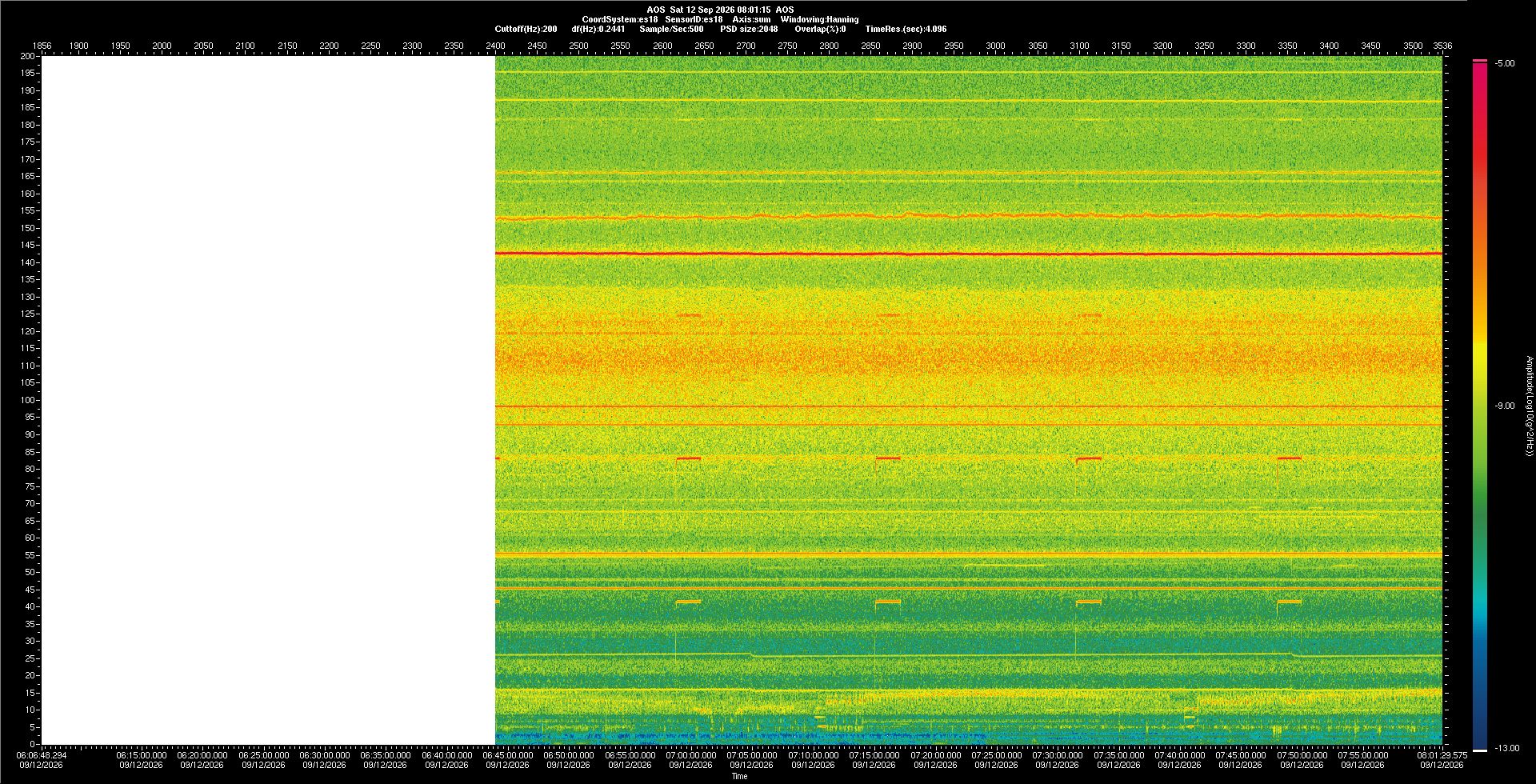This screenshot has width=1536, height=784.
Task: Click the Time axis title
Action: click(739, 776)
